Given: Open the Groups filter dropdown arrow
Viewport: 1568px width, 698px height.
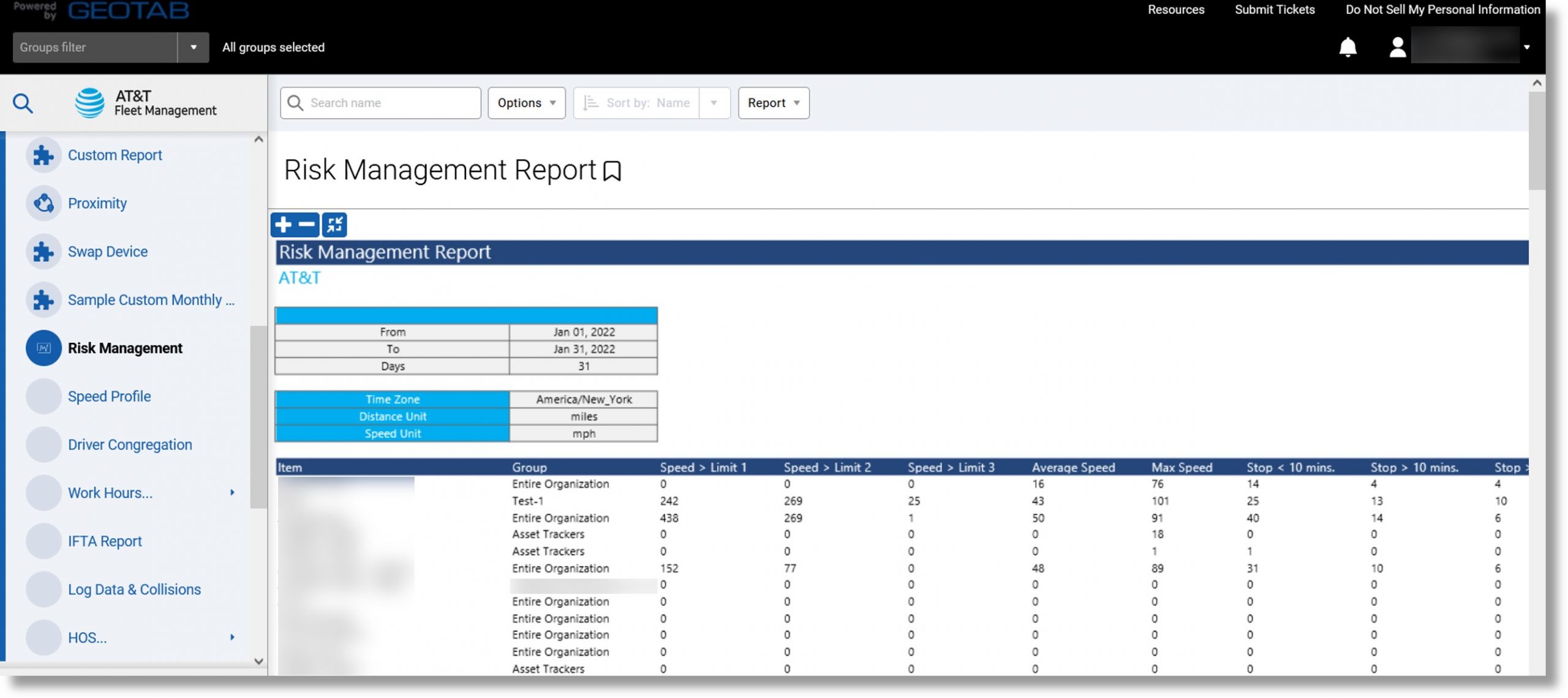Looking at the screenshot, I should coord(194,47).
